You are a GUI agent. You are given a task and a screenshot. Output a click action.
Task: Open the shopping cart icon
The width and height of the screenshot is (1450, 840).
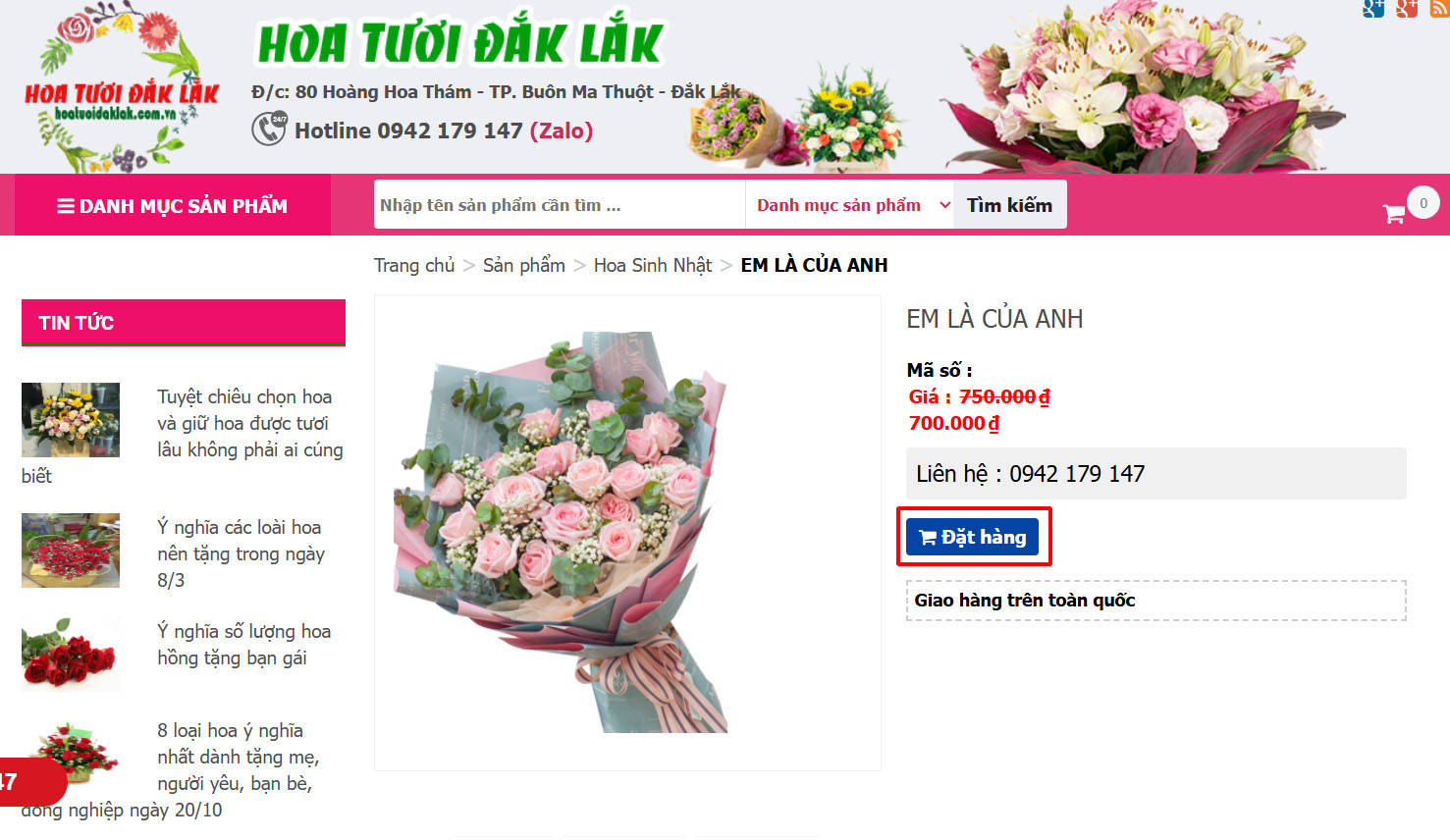[1393, 213]
